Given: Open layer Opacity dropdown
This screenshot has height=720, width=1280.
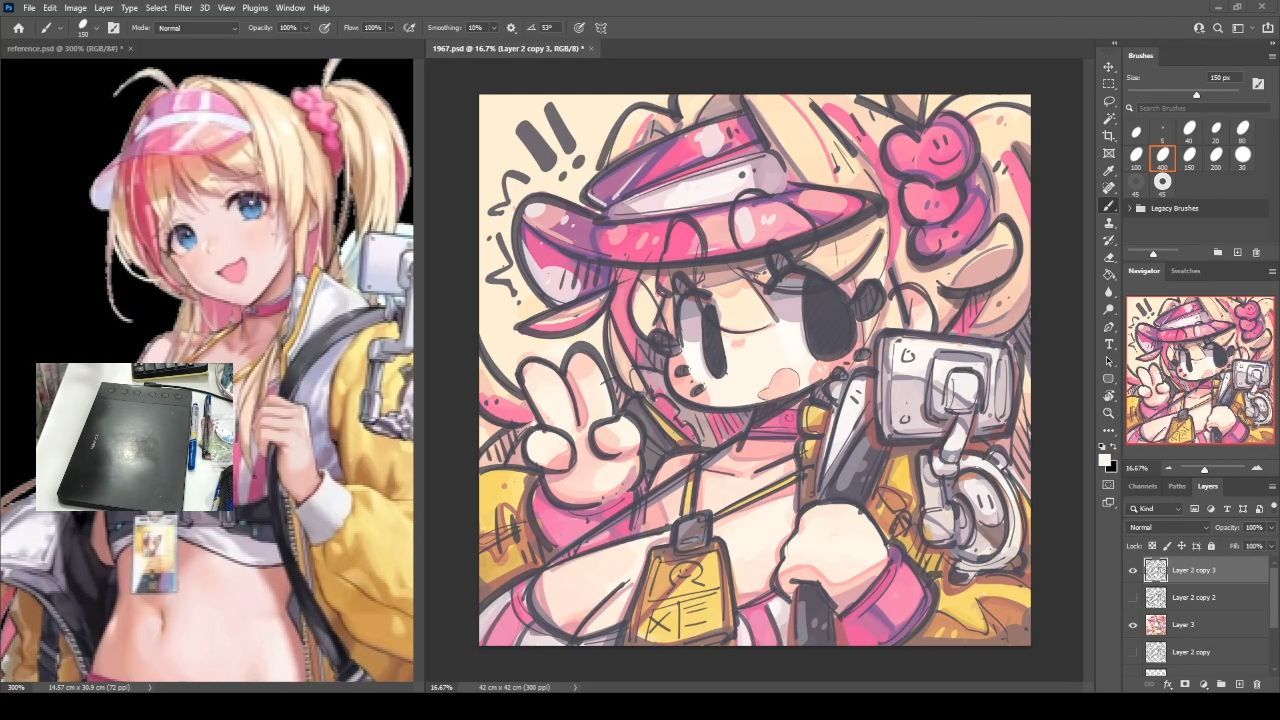Looking at the screenshot, I should (1271, 527).
